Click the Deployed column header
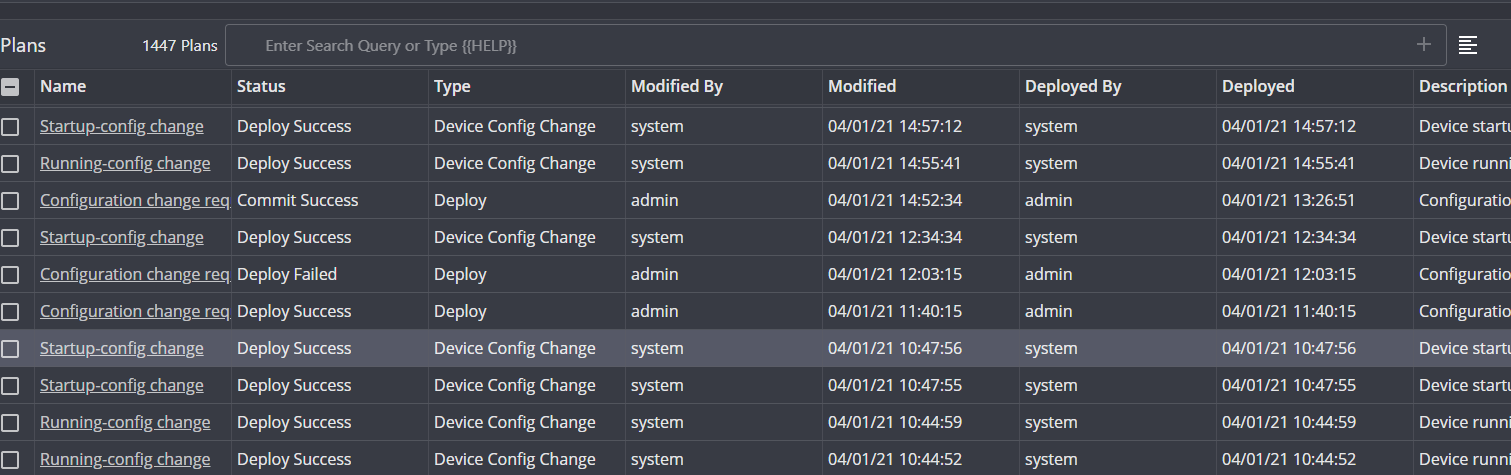The image size is (1511, 475). 1258,87
